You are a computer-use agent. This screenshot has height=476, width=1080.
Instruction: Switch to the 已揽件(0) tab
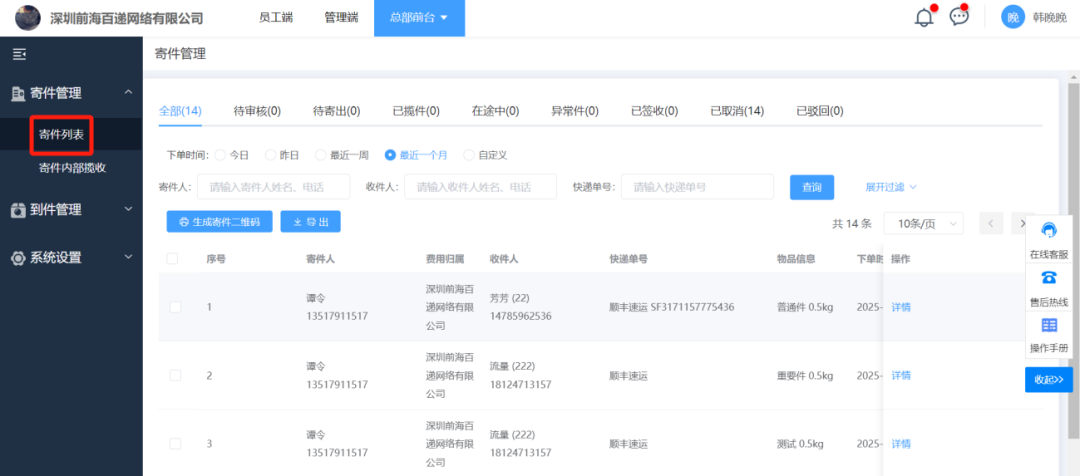click(416, 111)
